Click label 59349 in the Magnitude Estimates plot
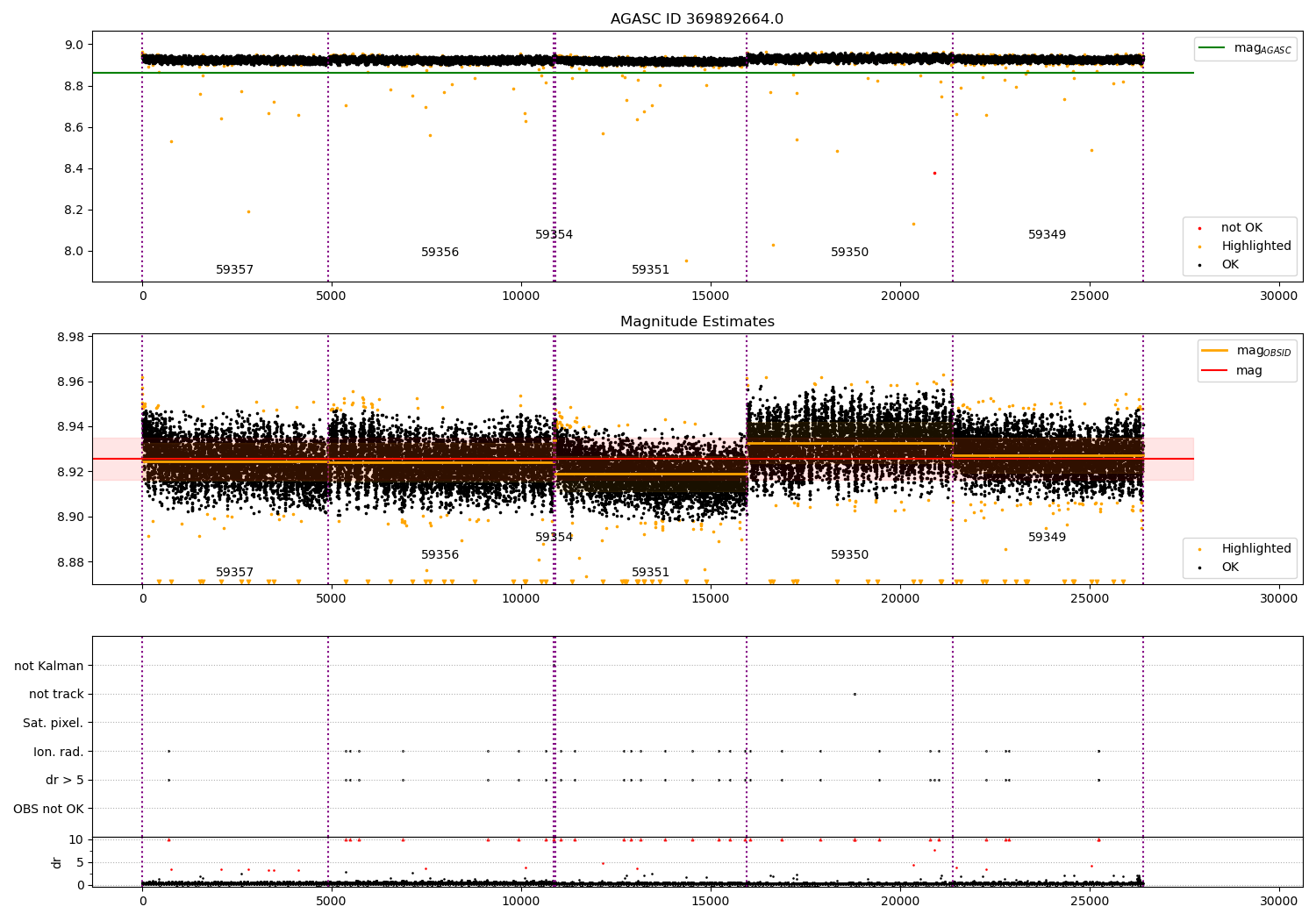Viewport: 1316px width, 921px height. [1047, 538]
